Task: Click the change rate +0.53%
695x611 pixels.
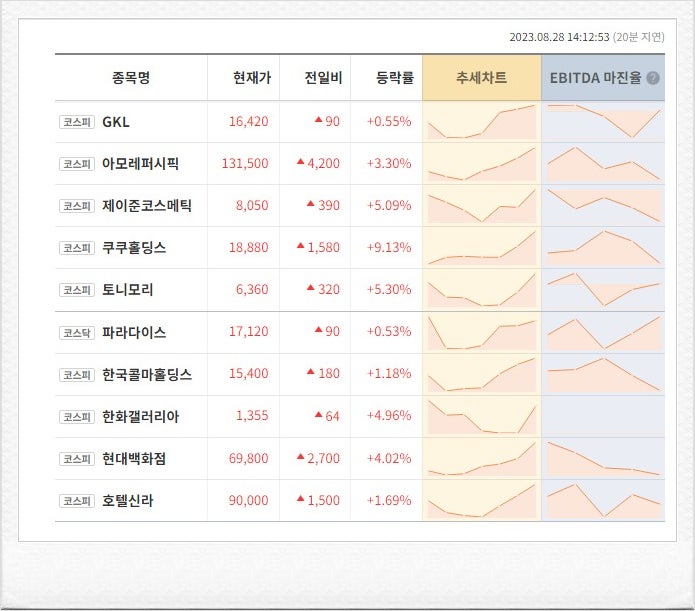Action: pyautogui.click(x=389, y=332)
